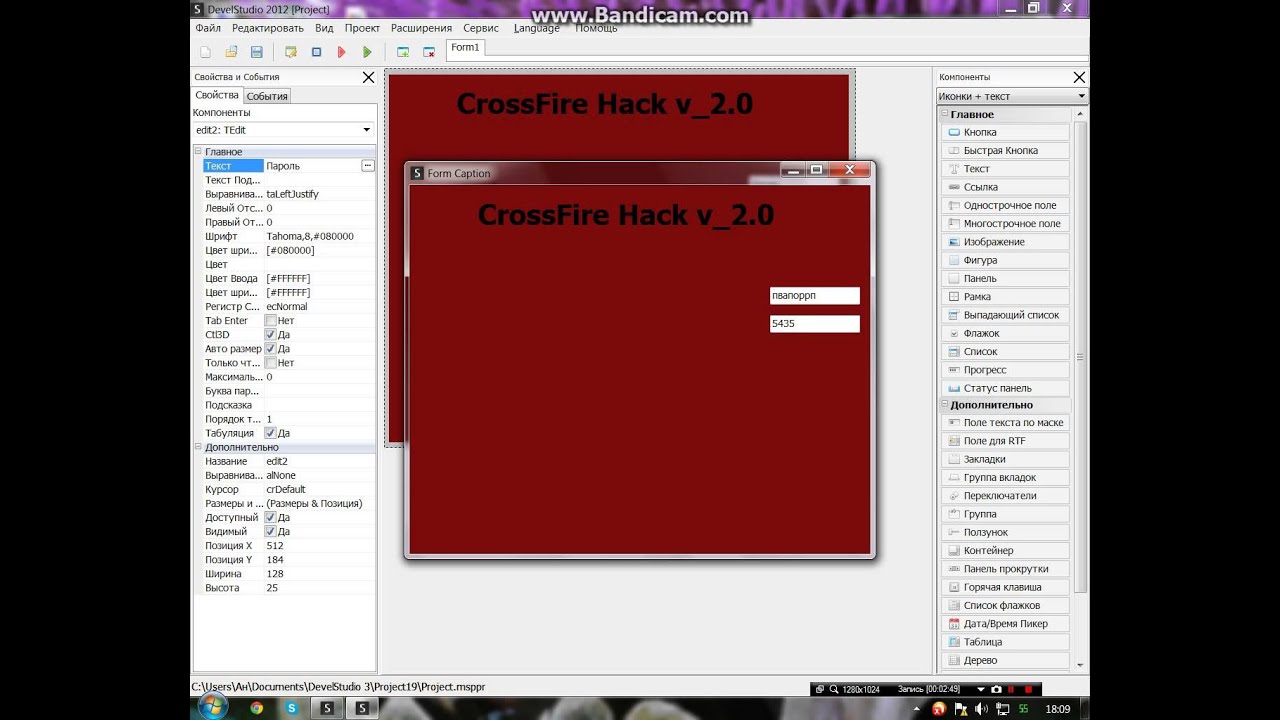This screenshot has height=720, width=1280.
Task: Create a new project with toolbar icon
Action: click(x=206, y=52)
